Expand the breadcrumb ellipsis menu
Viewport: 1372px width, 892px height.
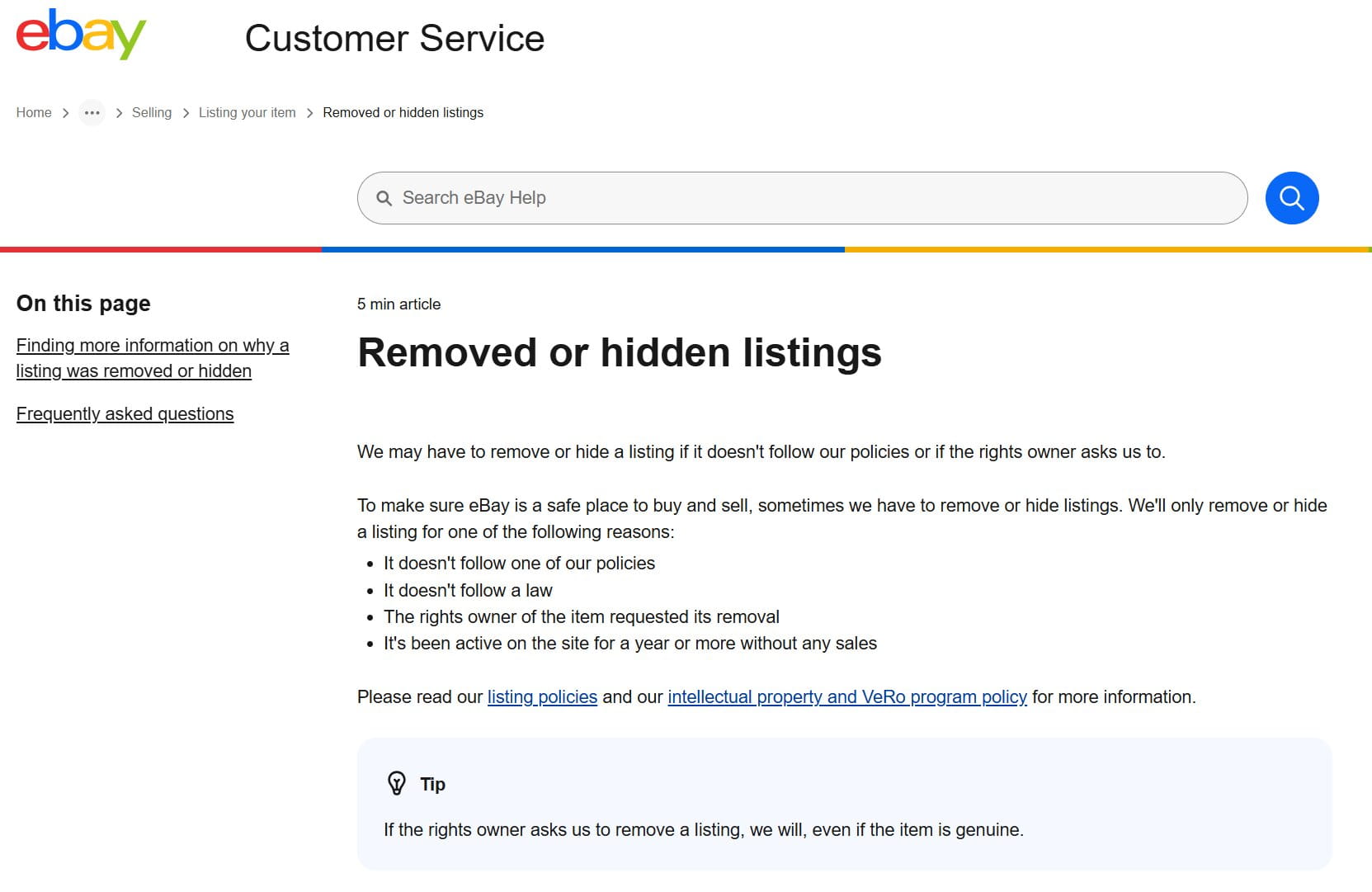[x=92, y=113]
